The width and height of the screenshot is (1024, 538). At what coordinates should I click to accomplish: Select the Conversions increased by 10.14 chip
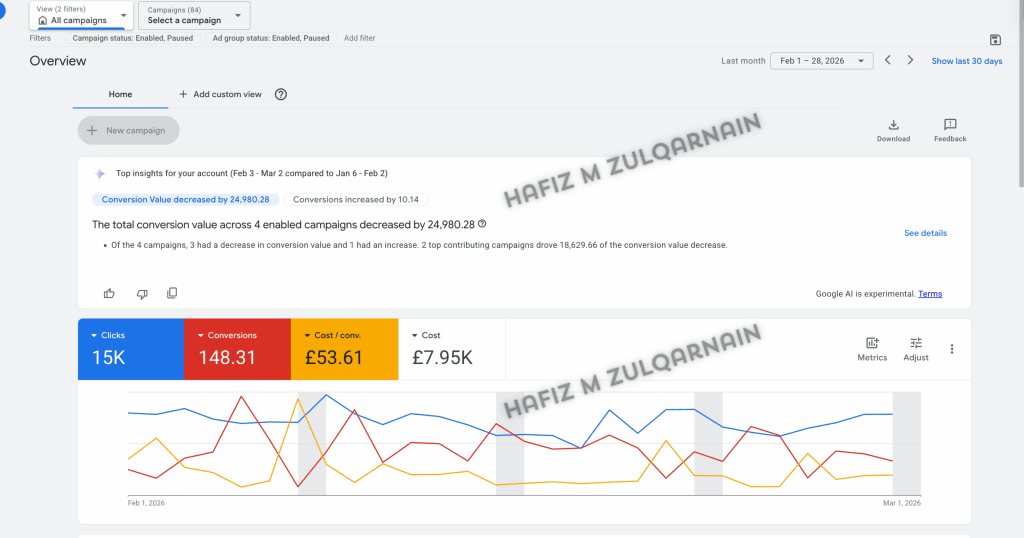(x=355, y=200)
